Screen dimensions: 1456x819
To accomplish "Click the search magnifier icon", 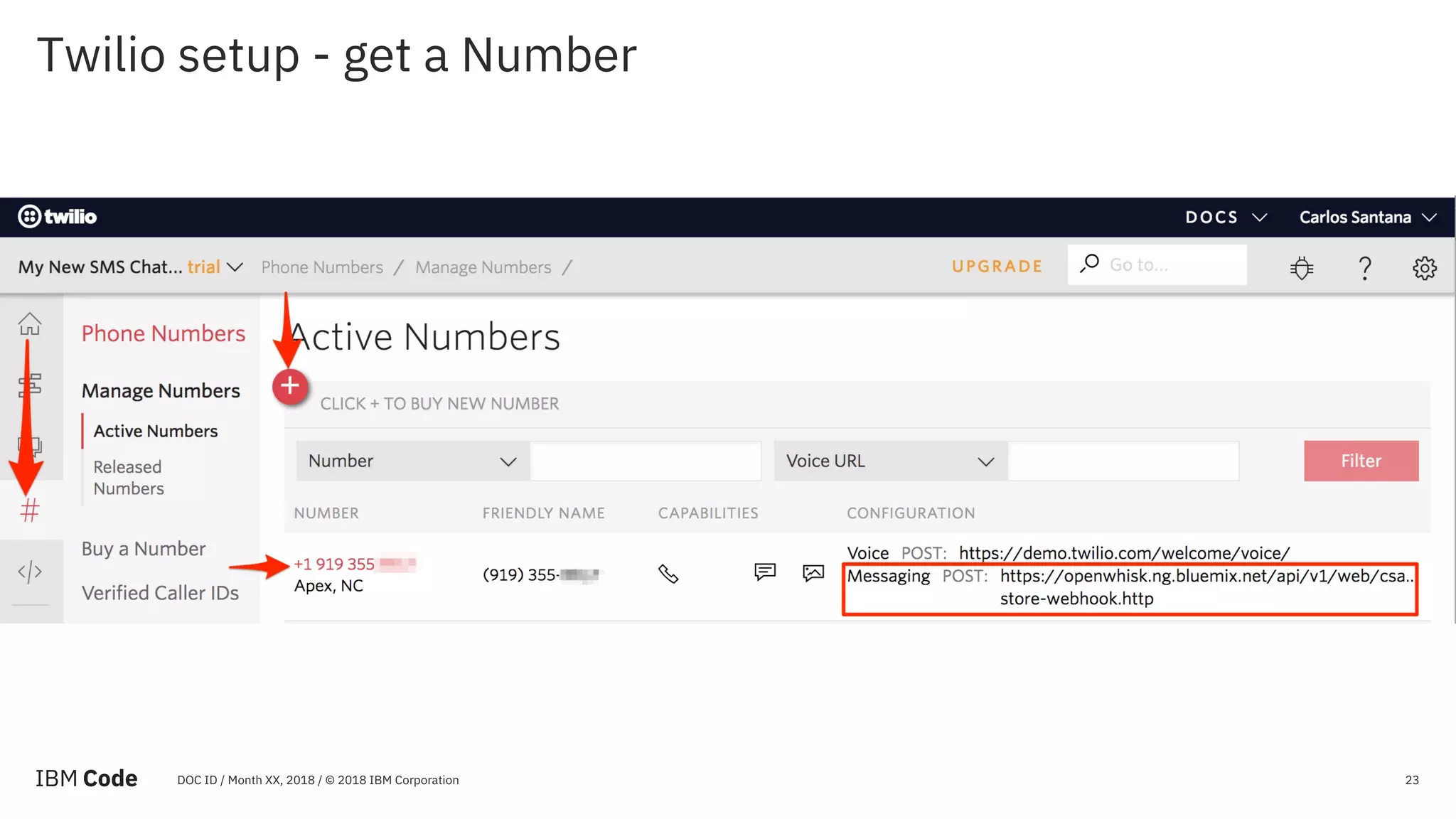I will click(1089, 264).
